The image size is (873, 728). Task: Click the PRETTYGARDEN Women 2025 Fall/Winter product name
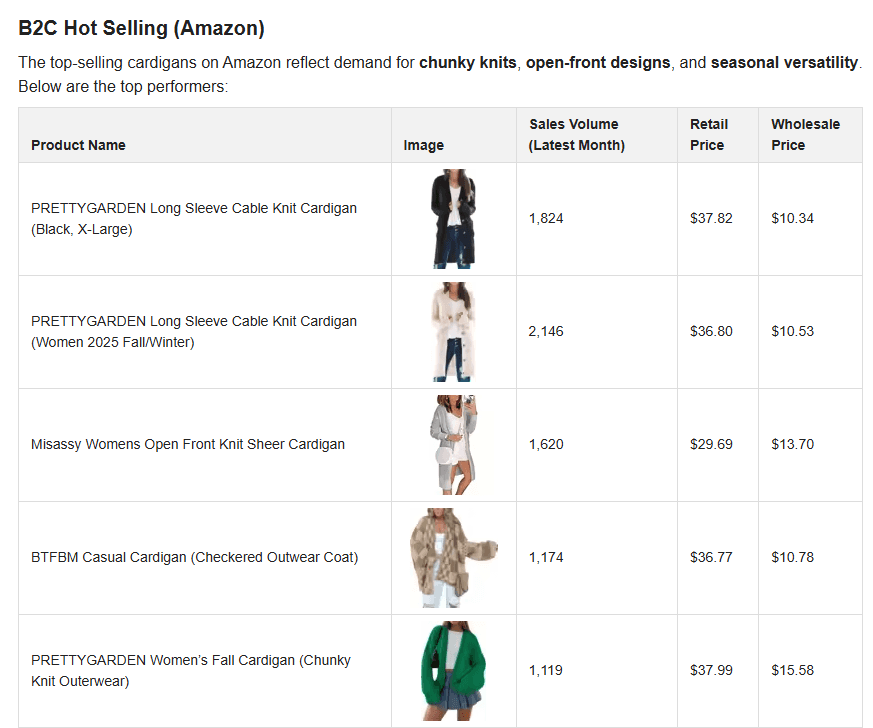[x=194, y=332]
